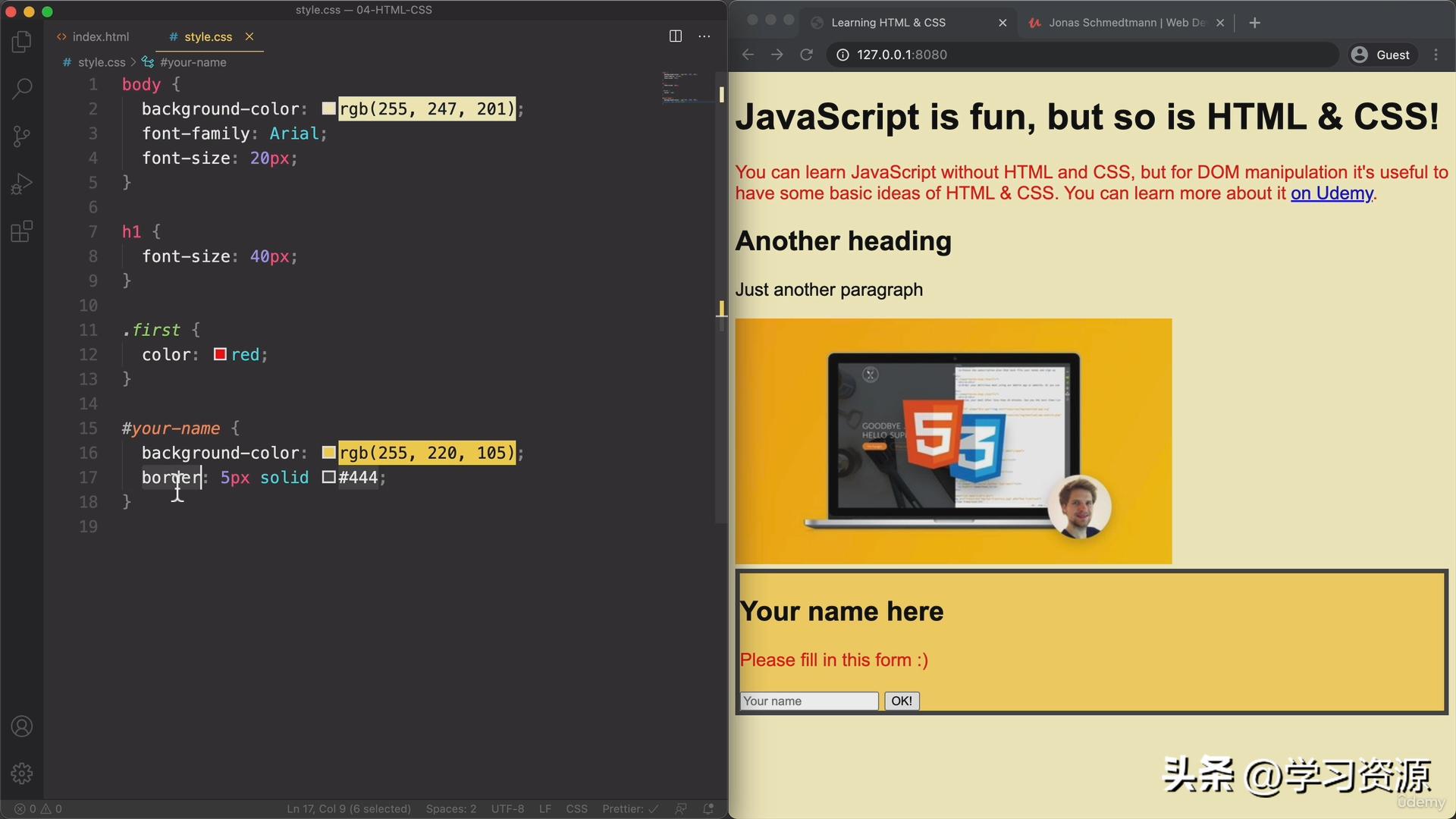
Task: Open the Explorer sidebar in VS Code
Action: pyautogui.click(x=21, y=42)
